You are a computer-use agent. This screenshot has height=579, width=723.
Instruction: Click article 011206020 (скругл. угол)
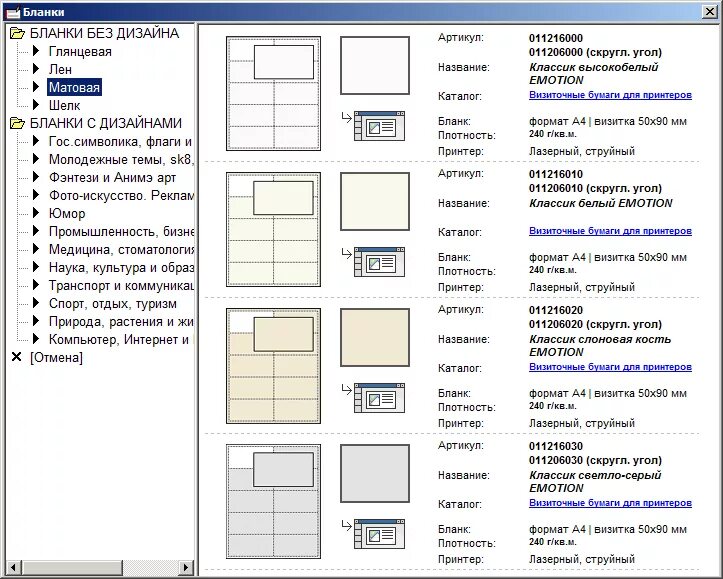click(x=595, y=324)
